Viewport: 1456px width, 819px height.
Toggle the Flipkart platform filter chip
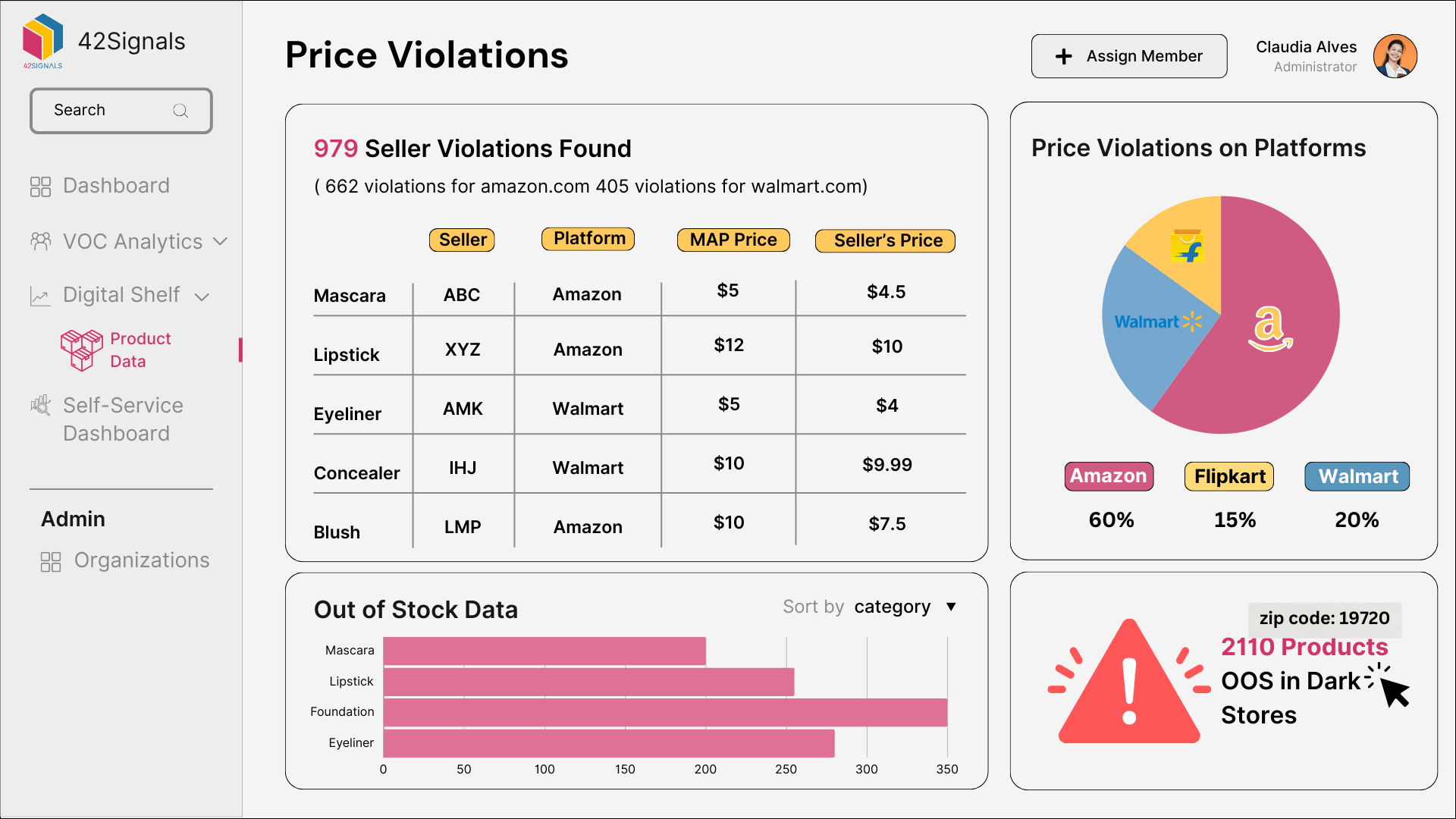point(1228,476)
